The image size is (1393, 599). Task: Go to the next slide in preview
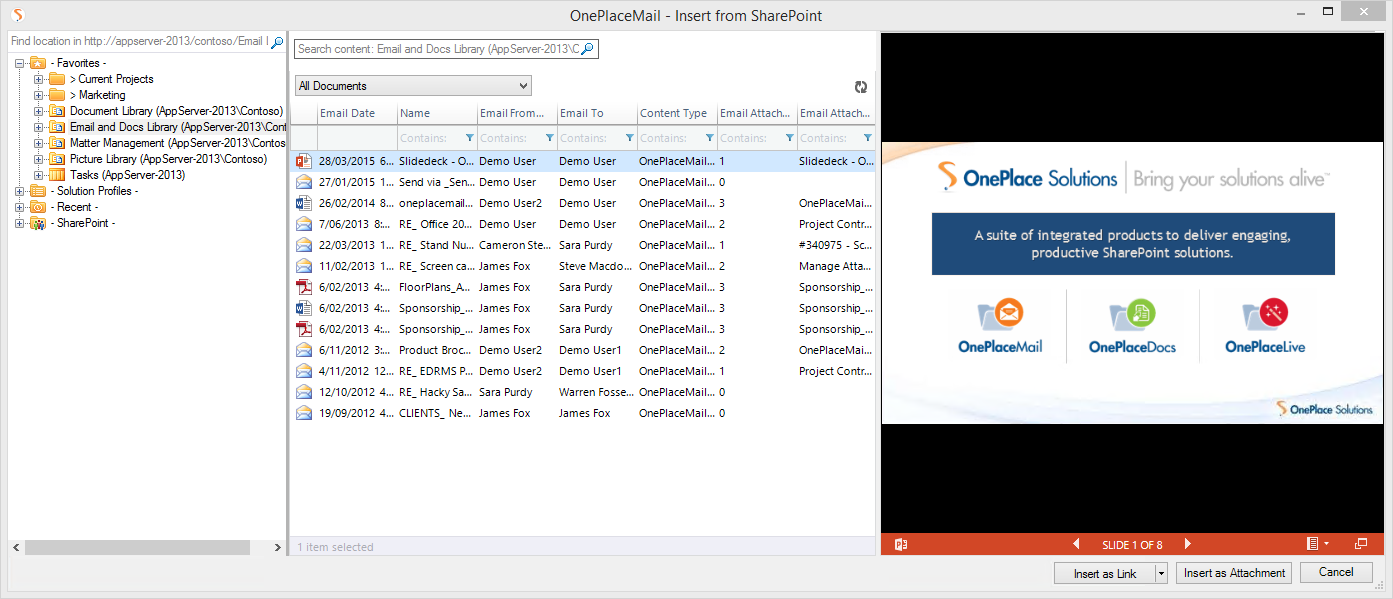pos(1188,544)
